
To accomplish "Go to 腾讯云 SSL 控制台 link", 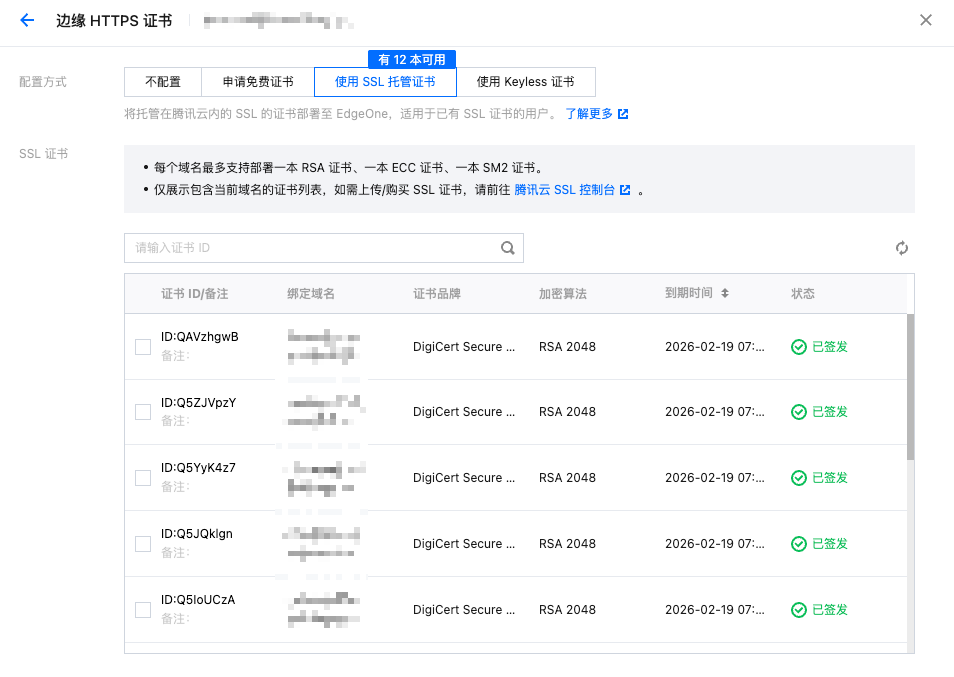I will [564, 190].
